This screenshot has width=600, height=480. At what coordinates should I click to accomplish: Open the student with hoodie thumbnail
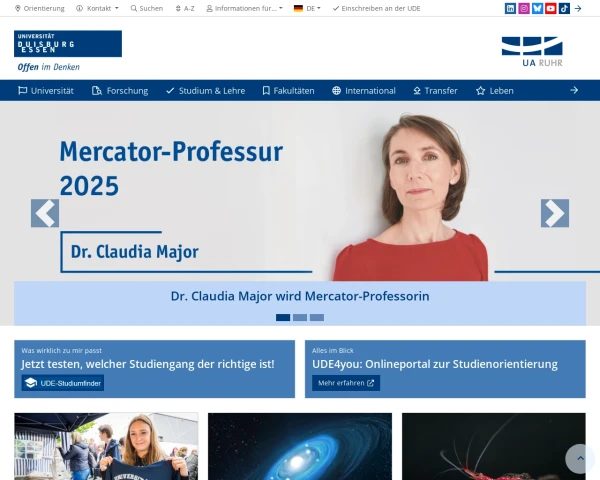tap(106, 446)
